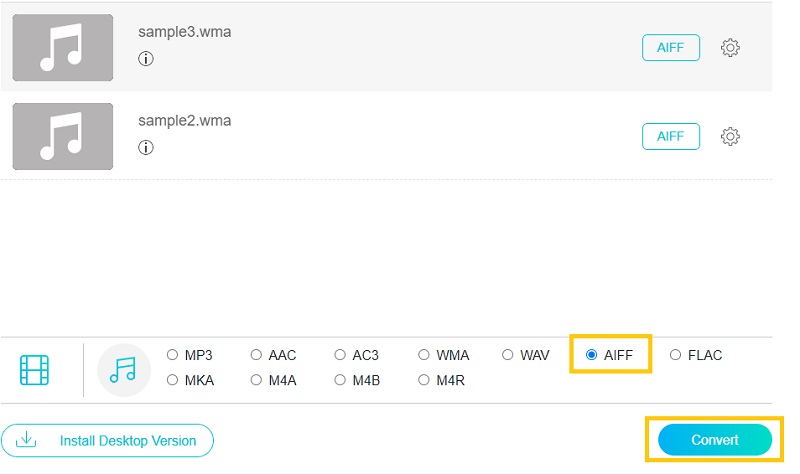Select the audio formats music note icon

tap(122, 370)
